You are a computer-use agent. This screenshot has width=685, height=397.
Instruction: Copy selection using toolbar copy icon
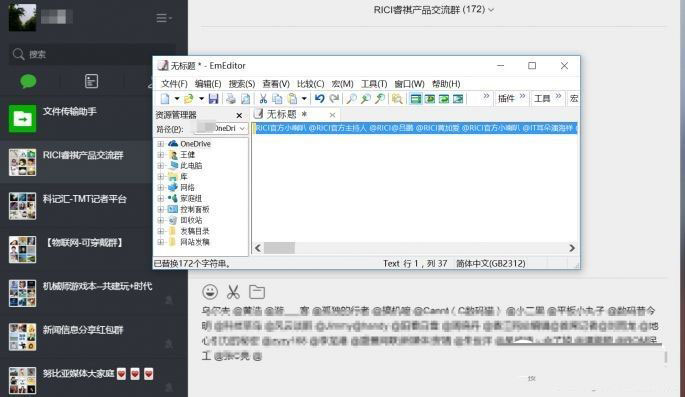(x=277, y=99)
